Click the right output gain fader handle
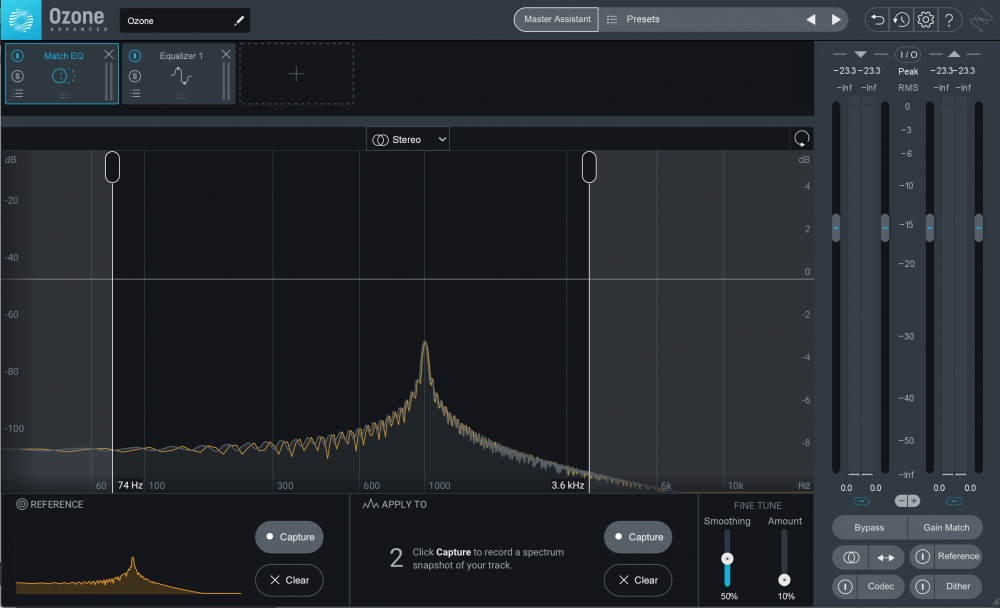Screen dimensions: 1000x608 coord(978,228)
